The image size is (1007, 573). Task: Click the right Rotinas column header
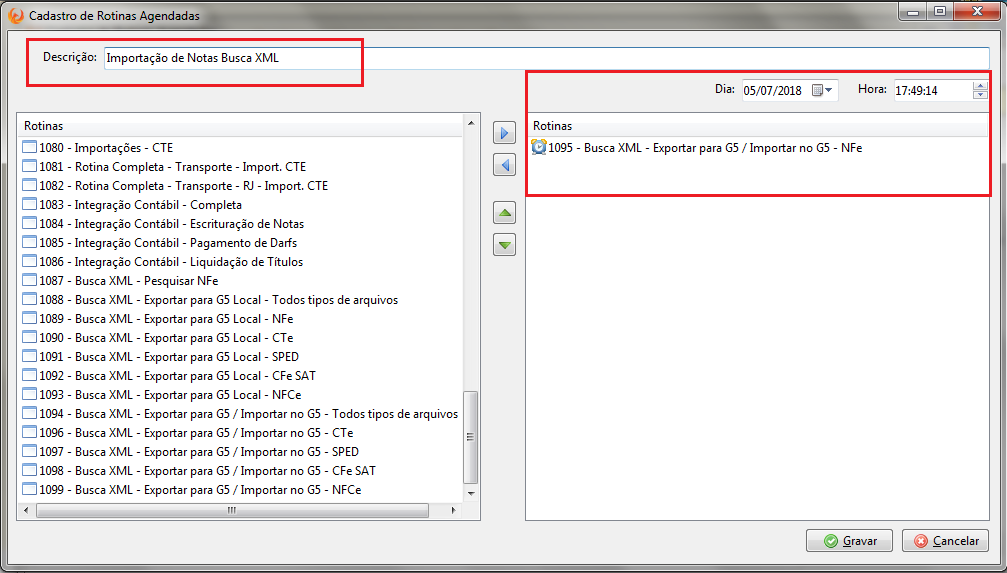(757, 126)
